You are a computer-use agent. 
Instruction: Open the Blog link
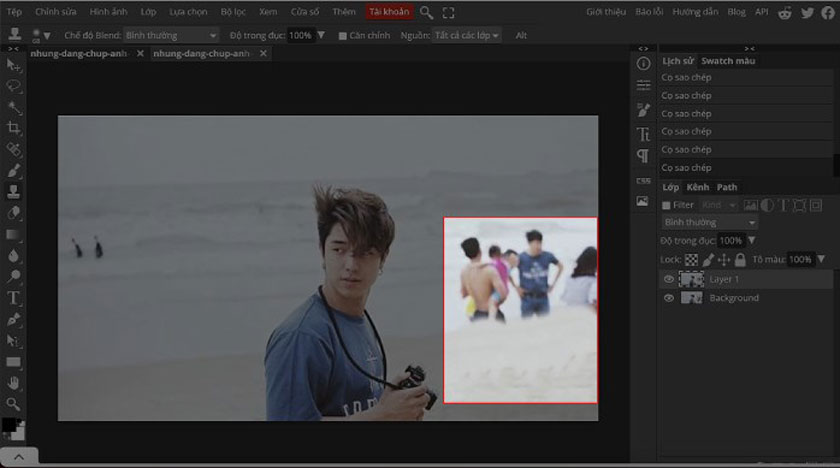coord(736,12)
